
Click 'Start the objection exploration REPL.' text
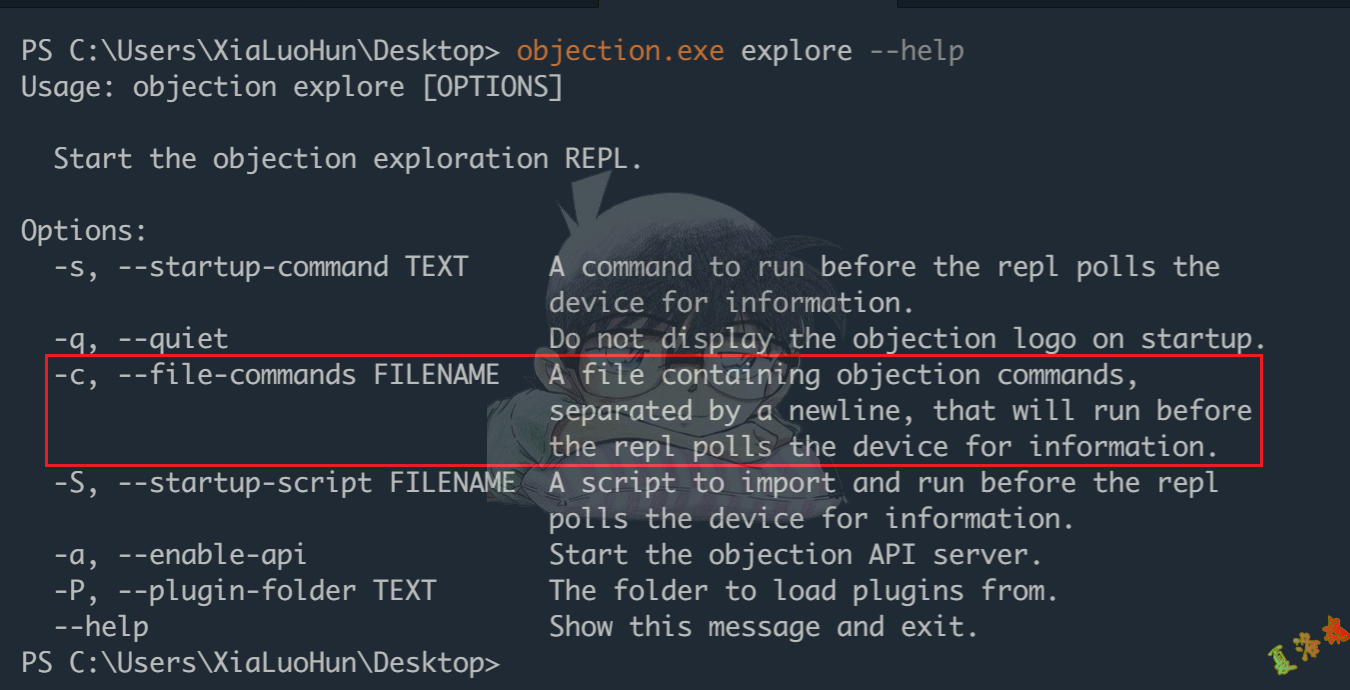(x=348, y=159)
